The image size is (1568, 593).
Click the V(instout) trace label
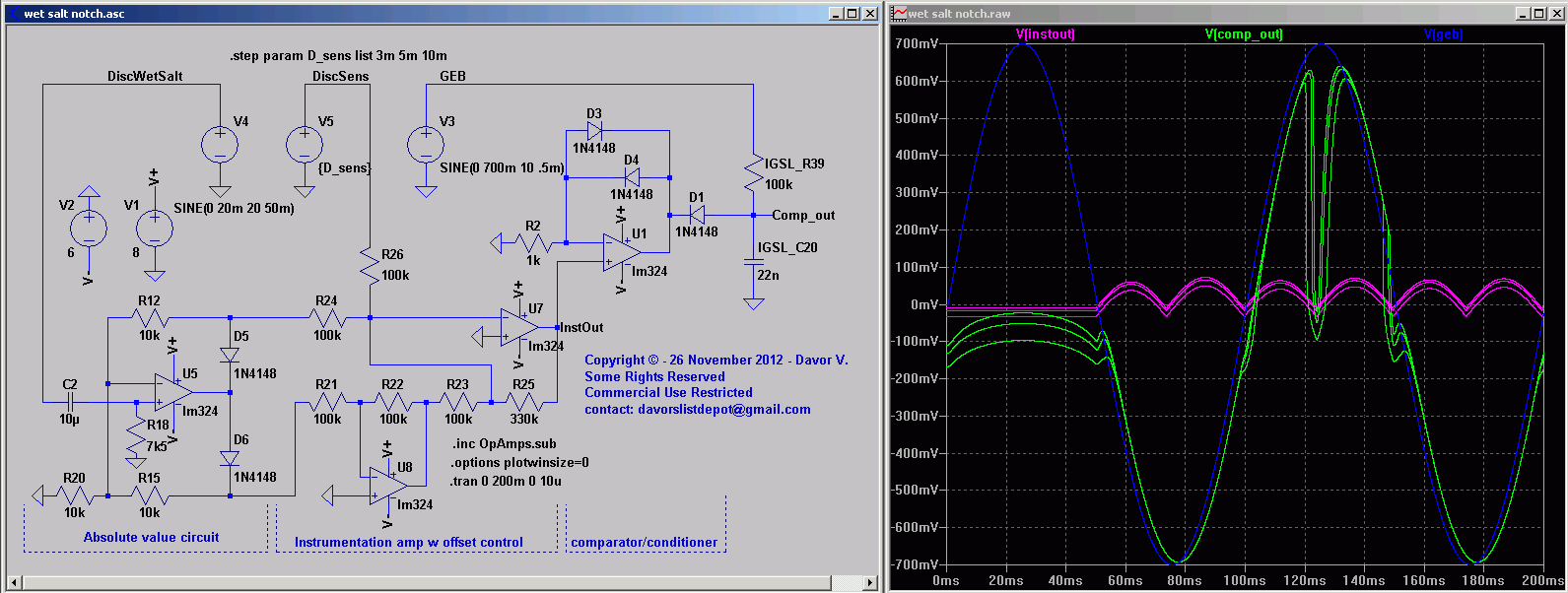1045,34
